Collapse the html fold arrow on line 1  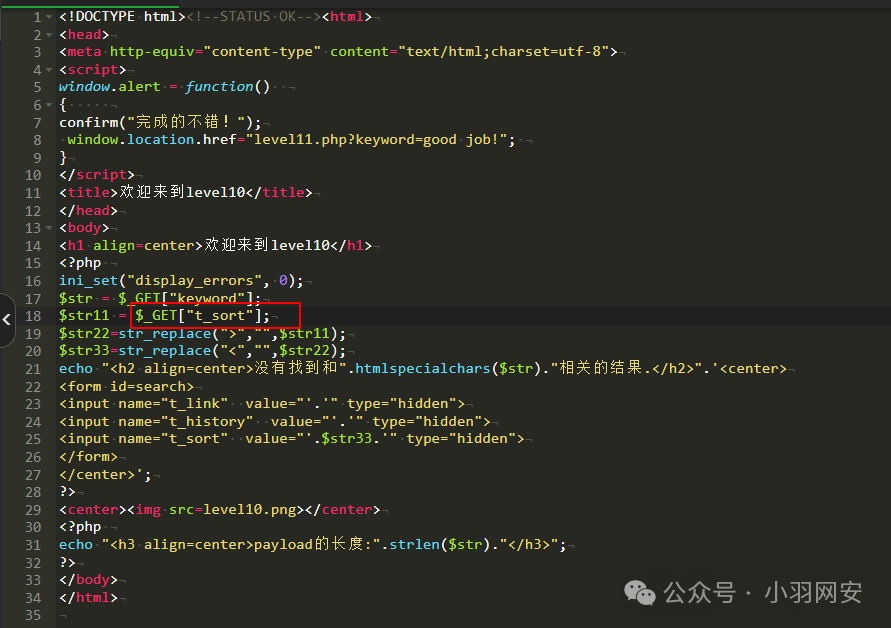tap(49, 17)
